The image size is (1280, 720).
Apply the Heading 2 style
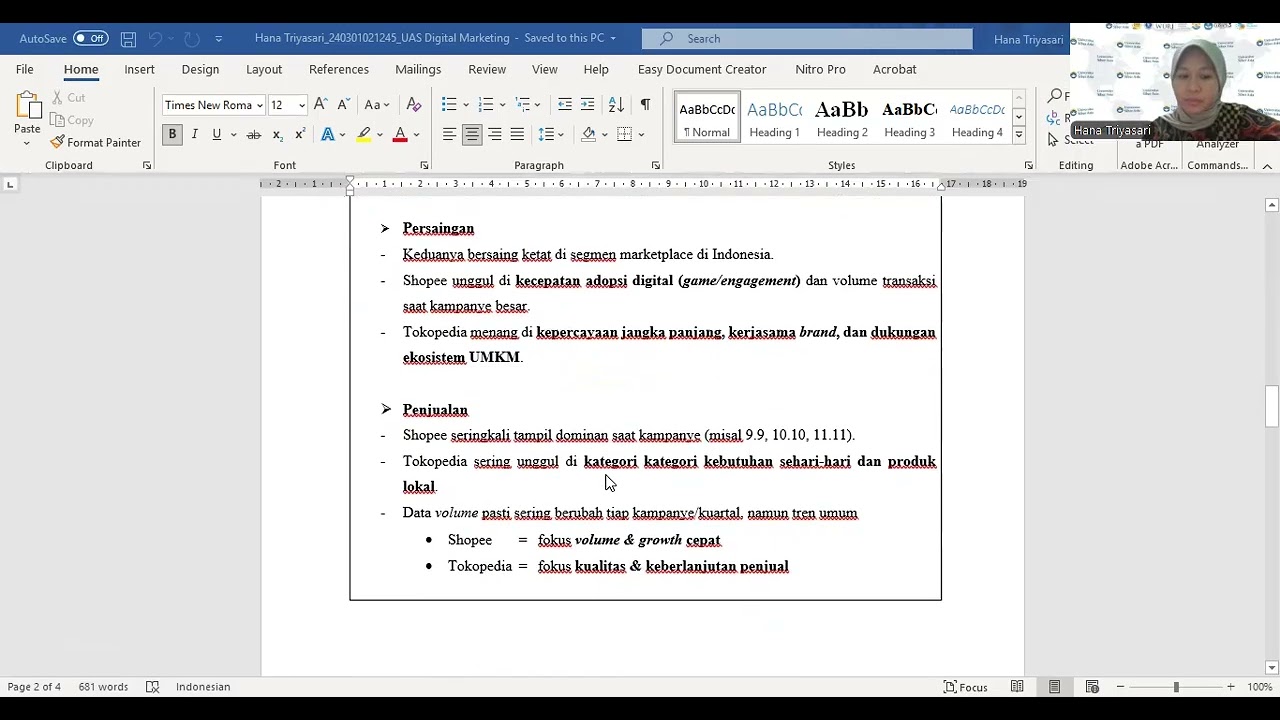[842, 118]
